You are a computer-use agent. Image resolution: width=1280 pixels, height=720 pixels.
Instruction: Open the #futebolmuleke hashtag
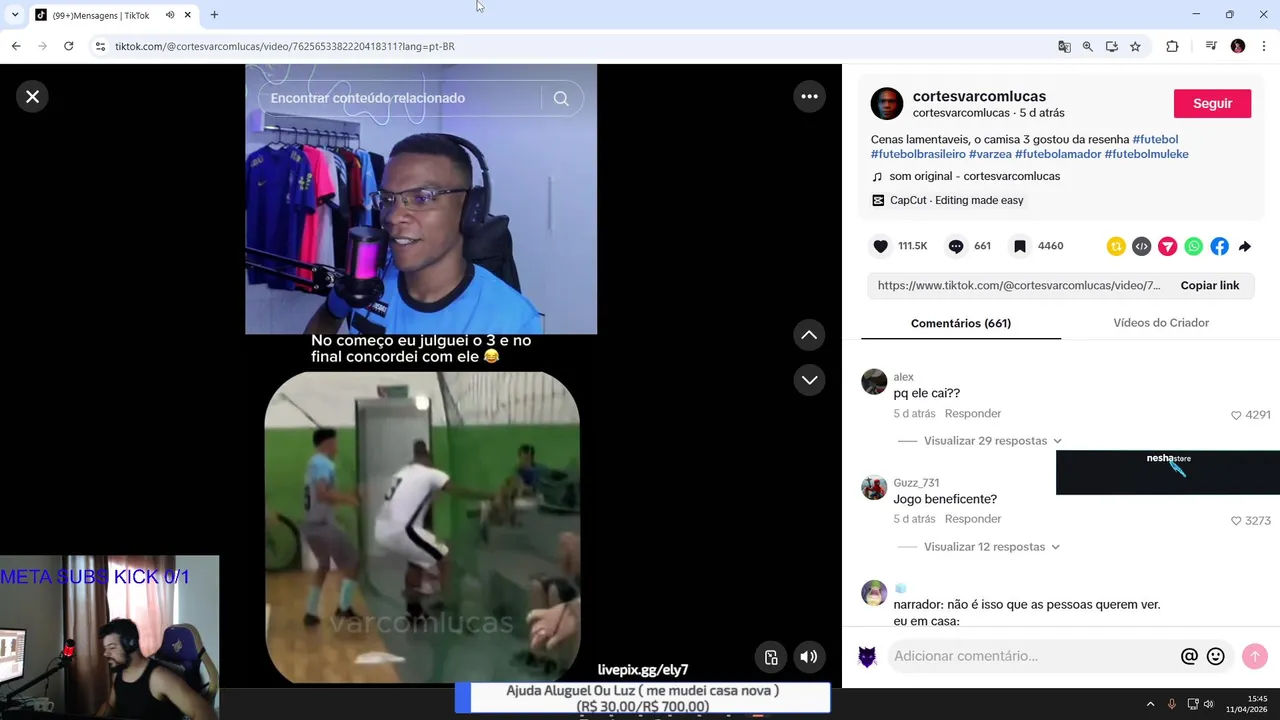tap(1146, 154)
